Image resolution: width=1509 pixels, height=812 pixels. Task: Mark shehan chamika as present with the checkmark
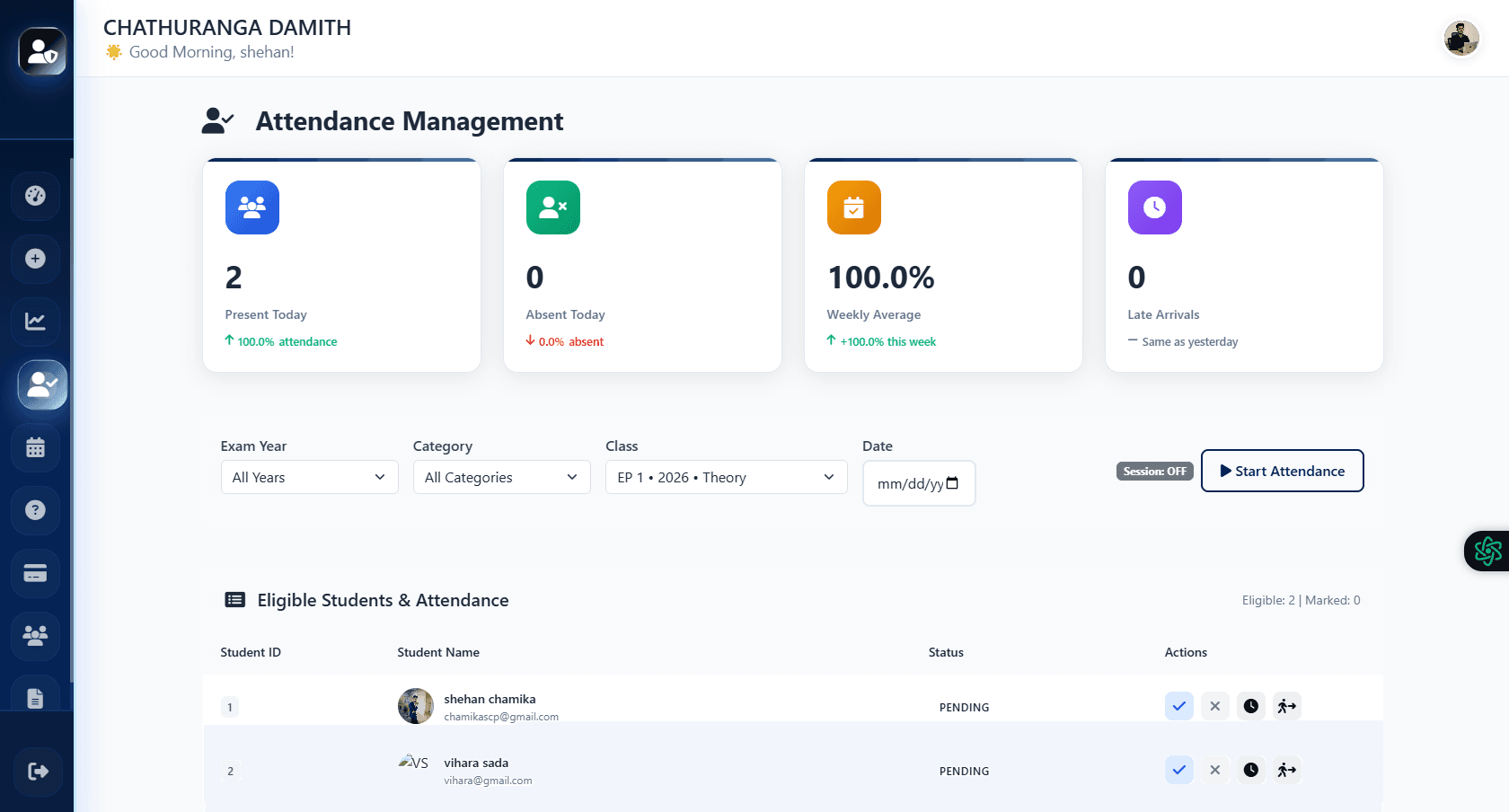1179,706
